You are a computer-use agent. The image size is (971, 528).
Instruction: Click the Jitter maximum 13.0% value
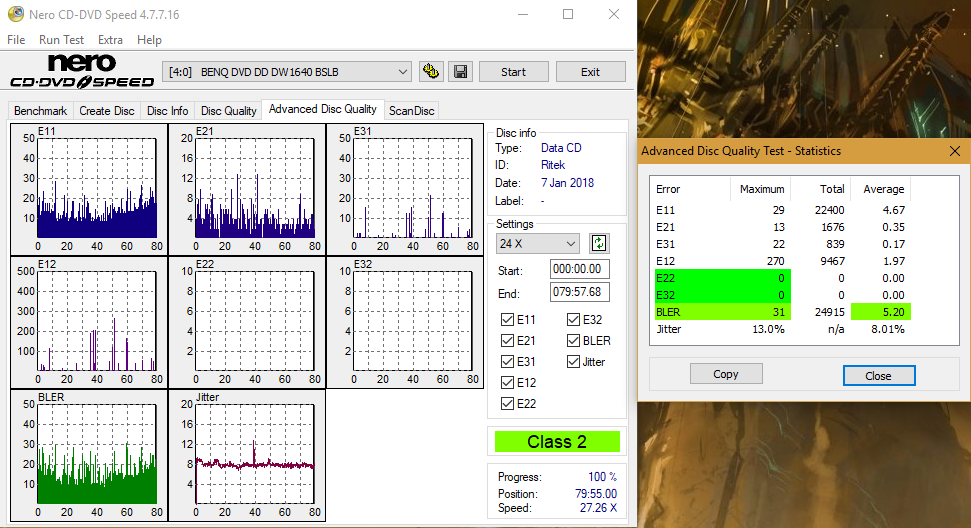768,329
